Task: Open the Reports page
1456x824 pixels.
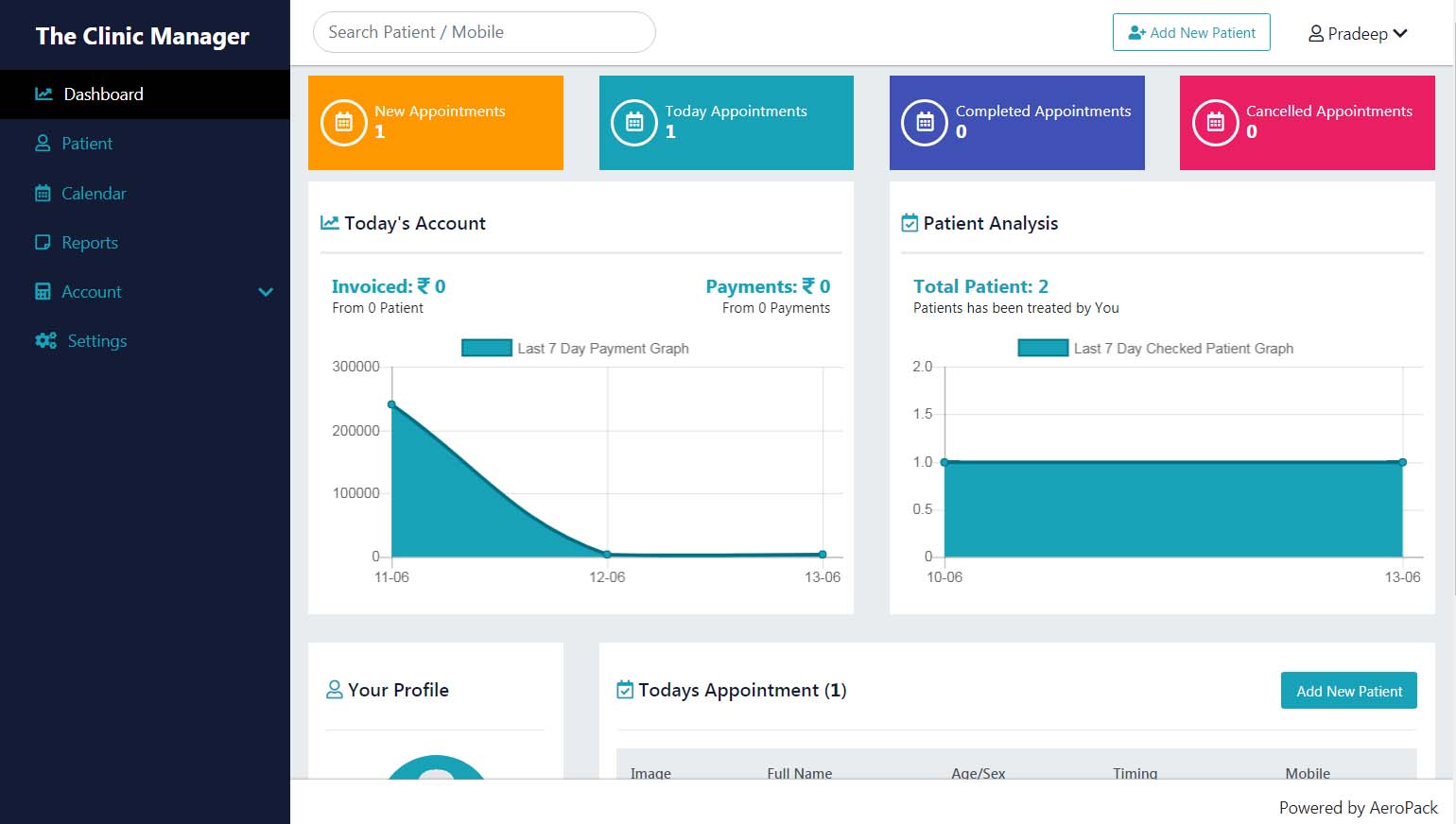Action: pyautogui.click(x=145, y=242)
